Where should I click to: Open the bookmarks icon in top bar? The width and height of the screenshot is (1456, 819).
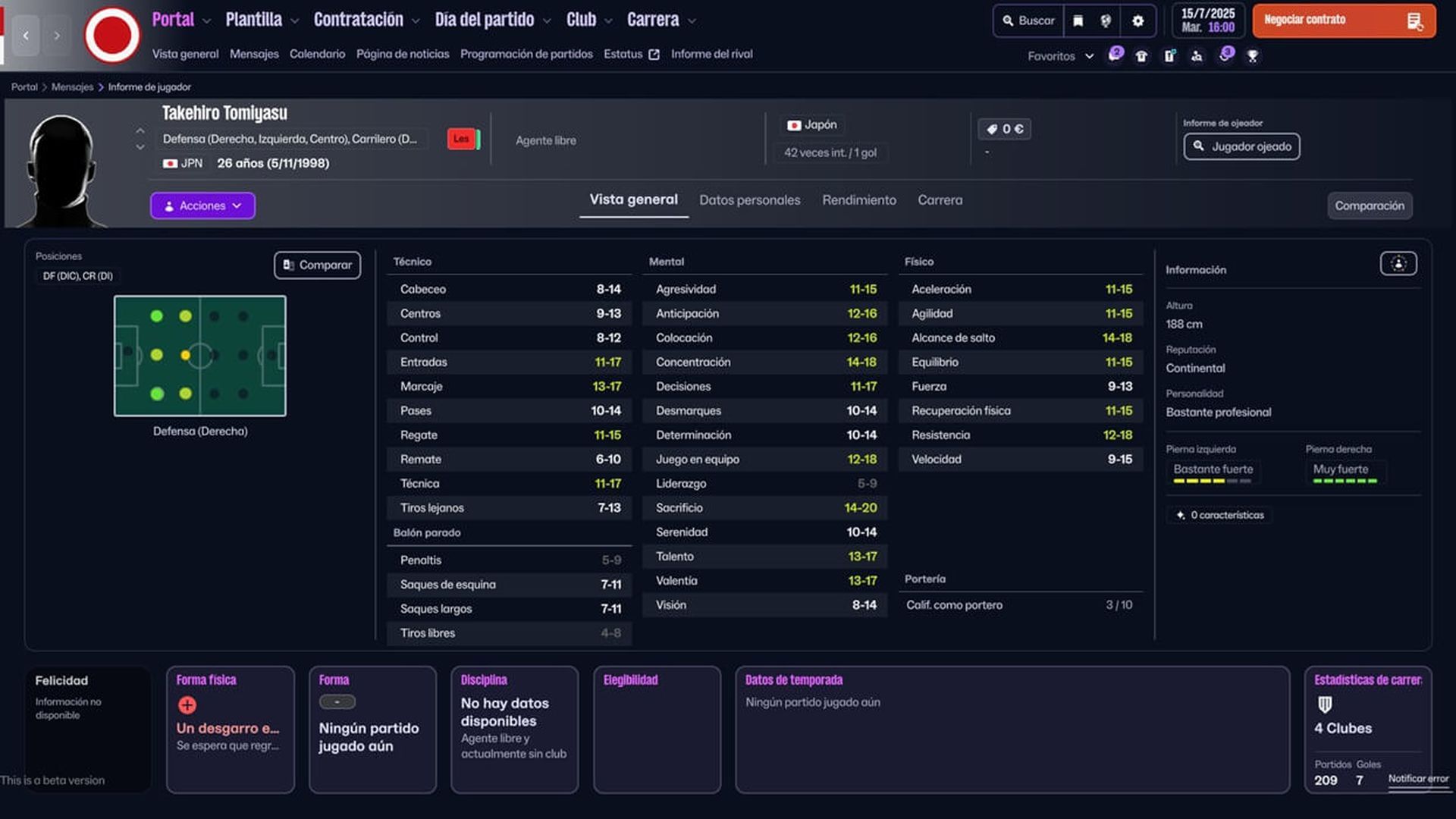1078,21
